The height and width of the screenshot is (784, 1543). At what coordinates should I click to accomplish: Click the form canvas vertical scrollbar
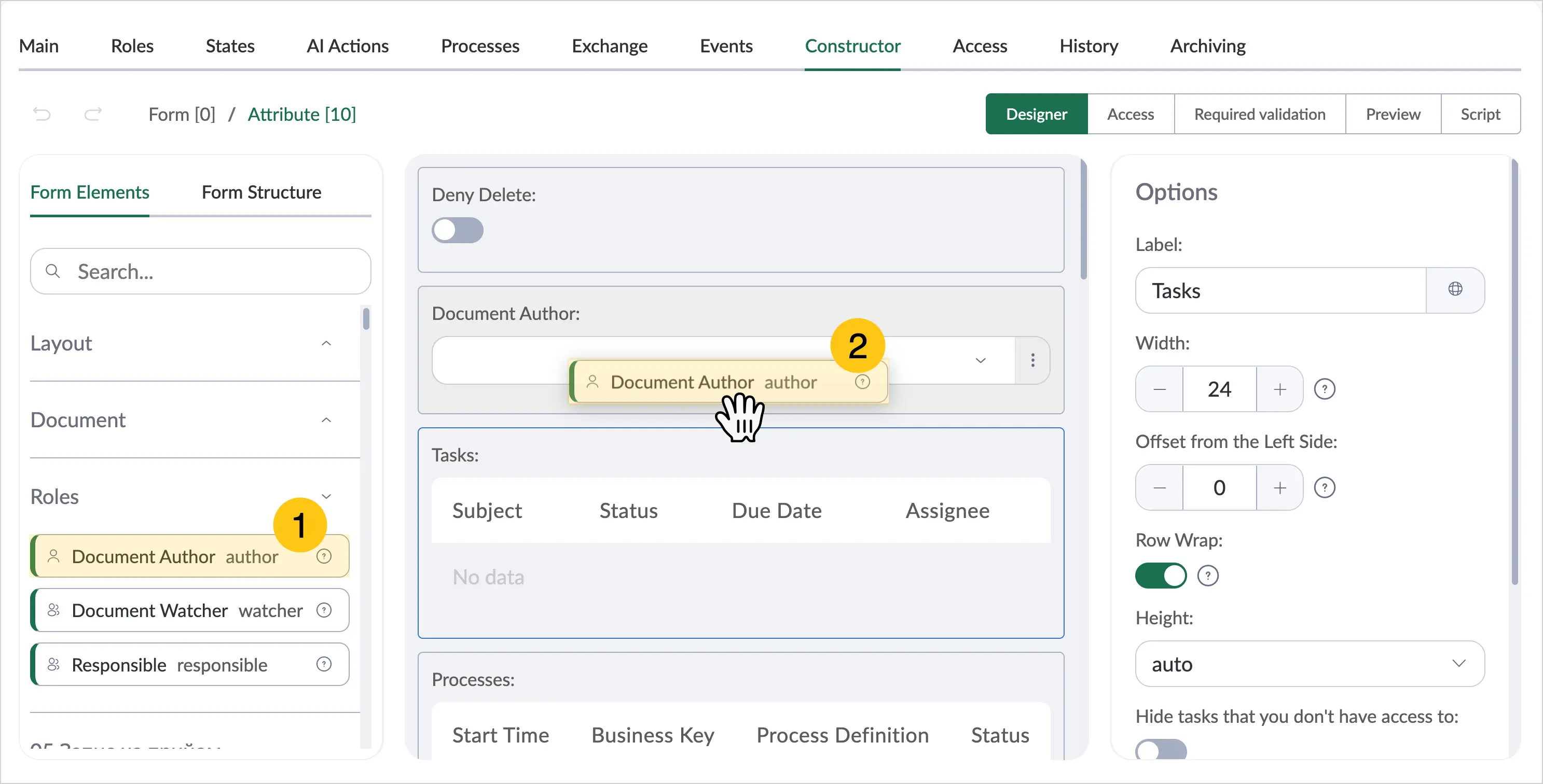tap(1083, 218)
